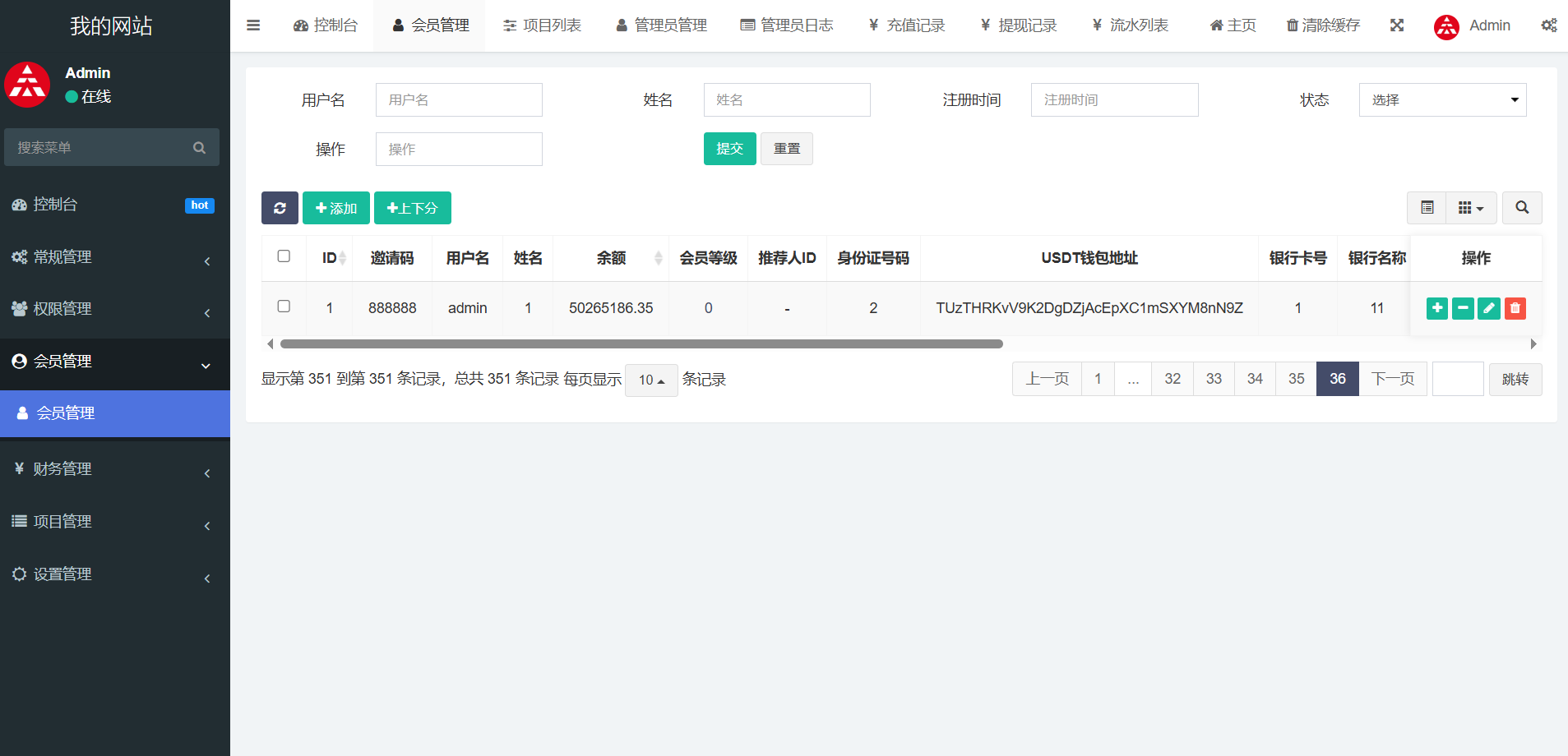Click the red trash delete icon
The height and width of the screenshot is (756, 1568).
1515,308
